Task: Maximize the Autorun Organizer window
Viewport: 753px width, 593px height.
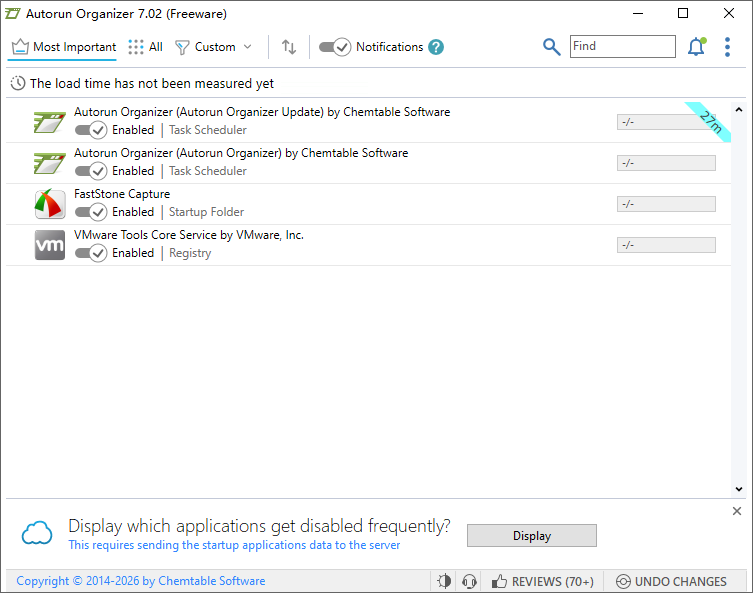Action: 683,13
